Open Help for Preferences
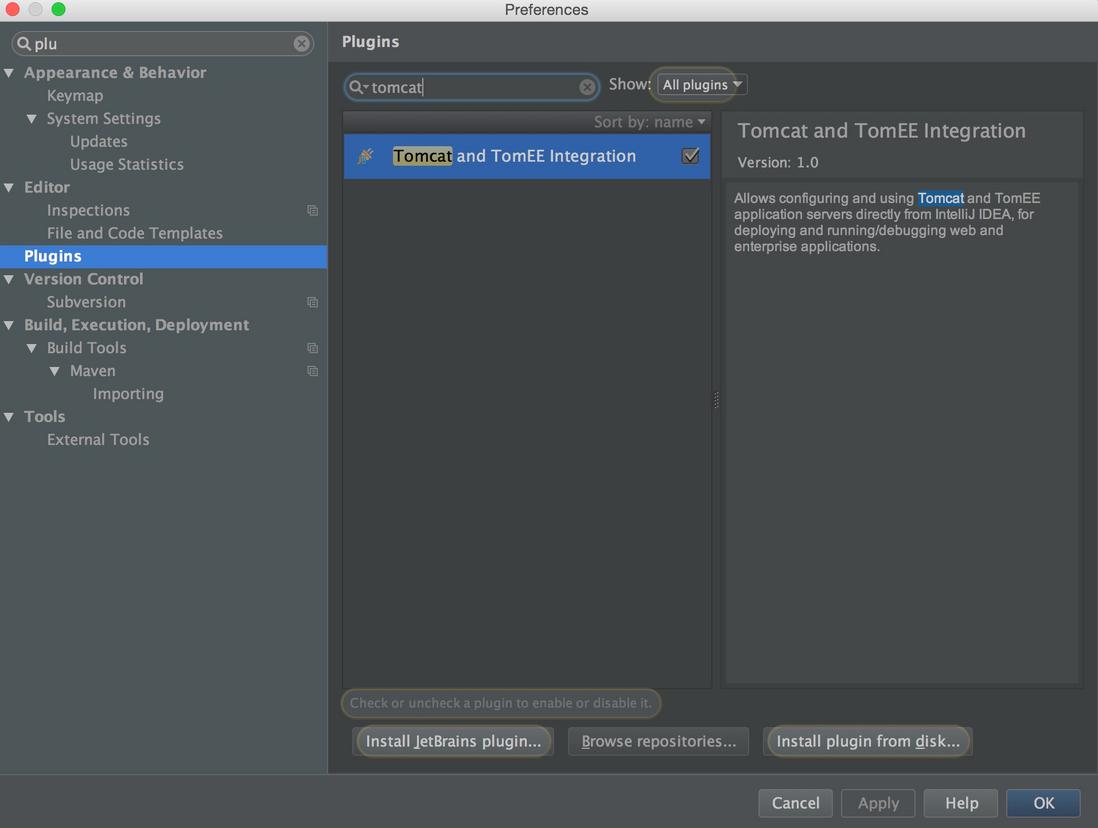1098x828 pixels. 961,803
